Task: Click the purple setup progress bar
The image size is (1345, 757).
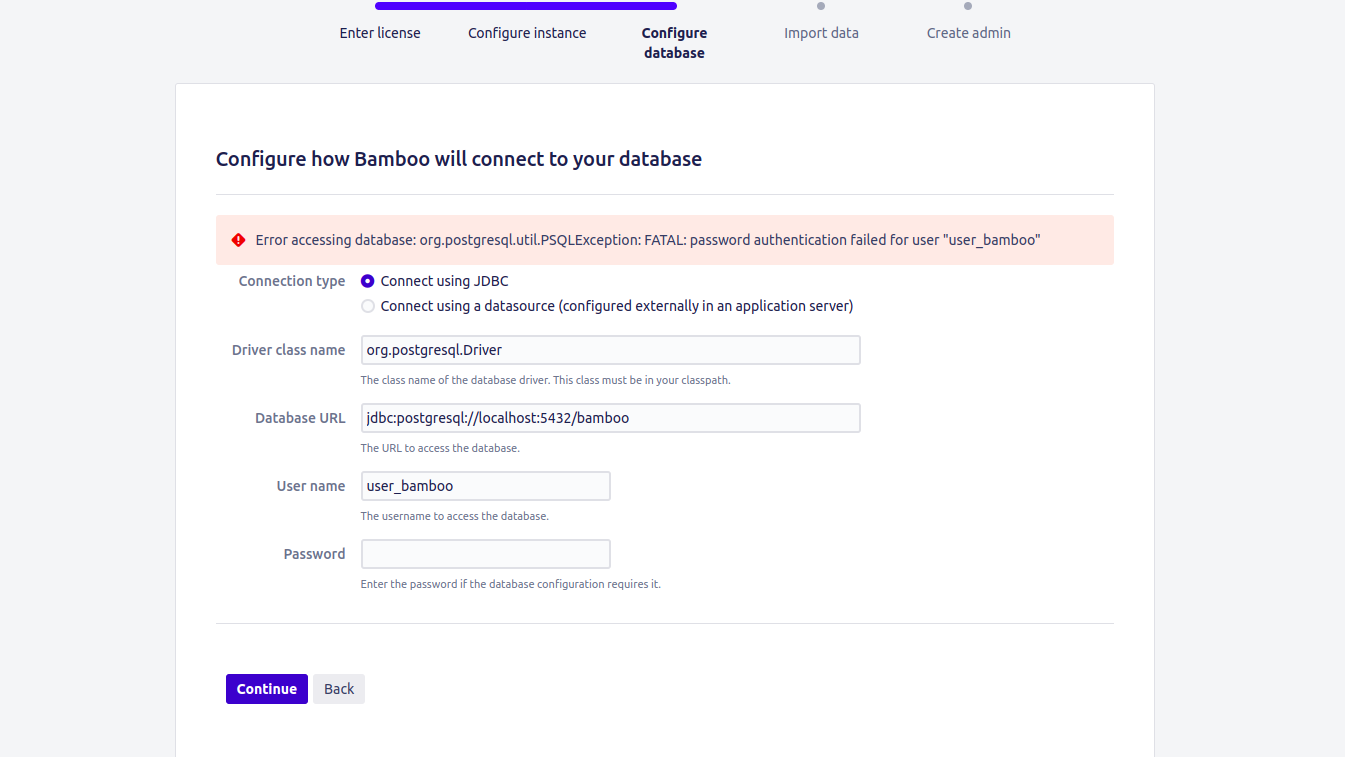Action: pos(527,6)
